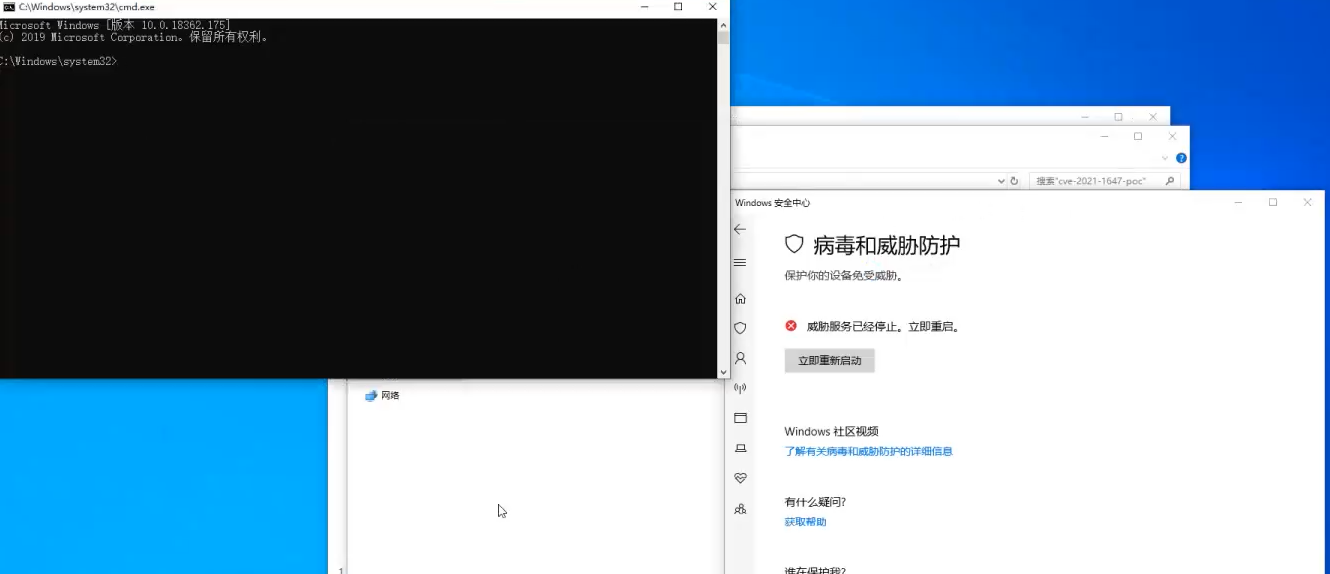Minimize the front File Explorer window with help icon
The image size is (1330, 574).
point(1104,136)
